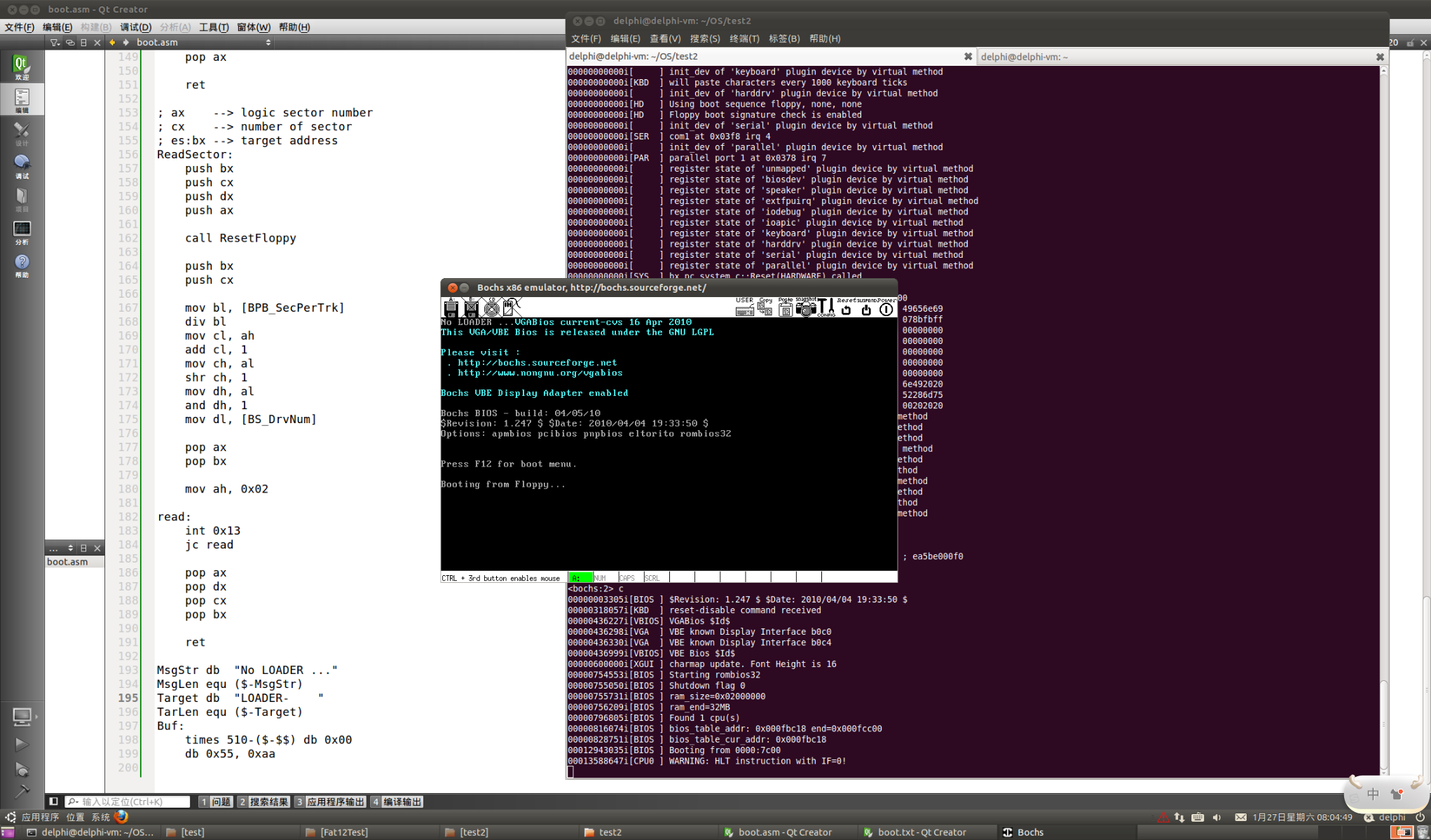Click the Bochs Reset icon
The height and width of the screenshot is (840, 1431).
[846, 309]
